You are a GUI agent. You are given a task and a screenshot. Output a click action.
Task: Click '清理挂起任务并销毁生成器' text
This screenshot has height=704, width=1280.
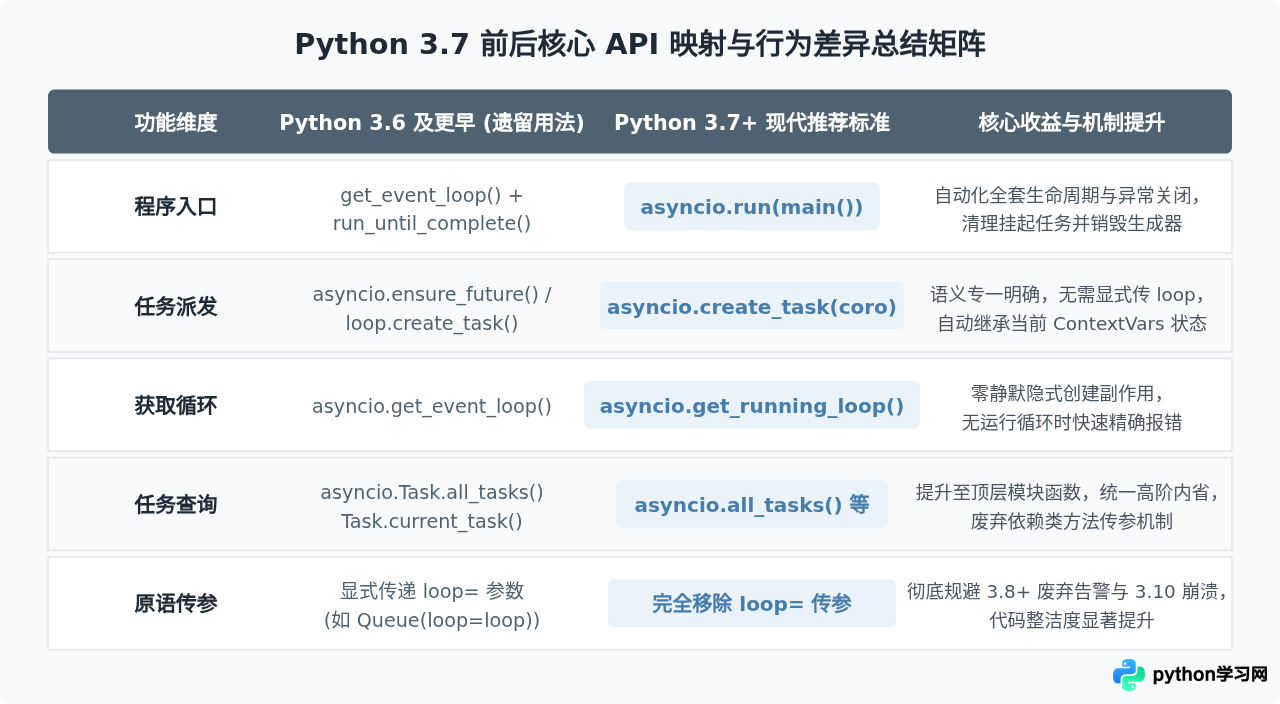coord(1072,223)
